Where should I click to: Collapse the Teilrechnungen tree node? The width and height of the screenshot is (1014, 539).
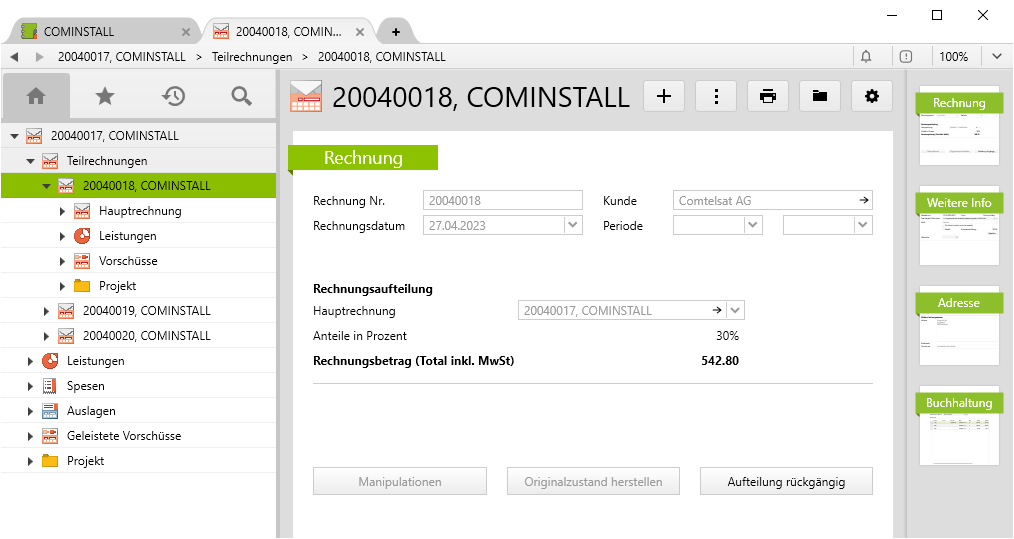pyautogui.click(x=30, y=161)
